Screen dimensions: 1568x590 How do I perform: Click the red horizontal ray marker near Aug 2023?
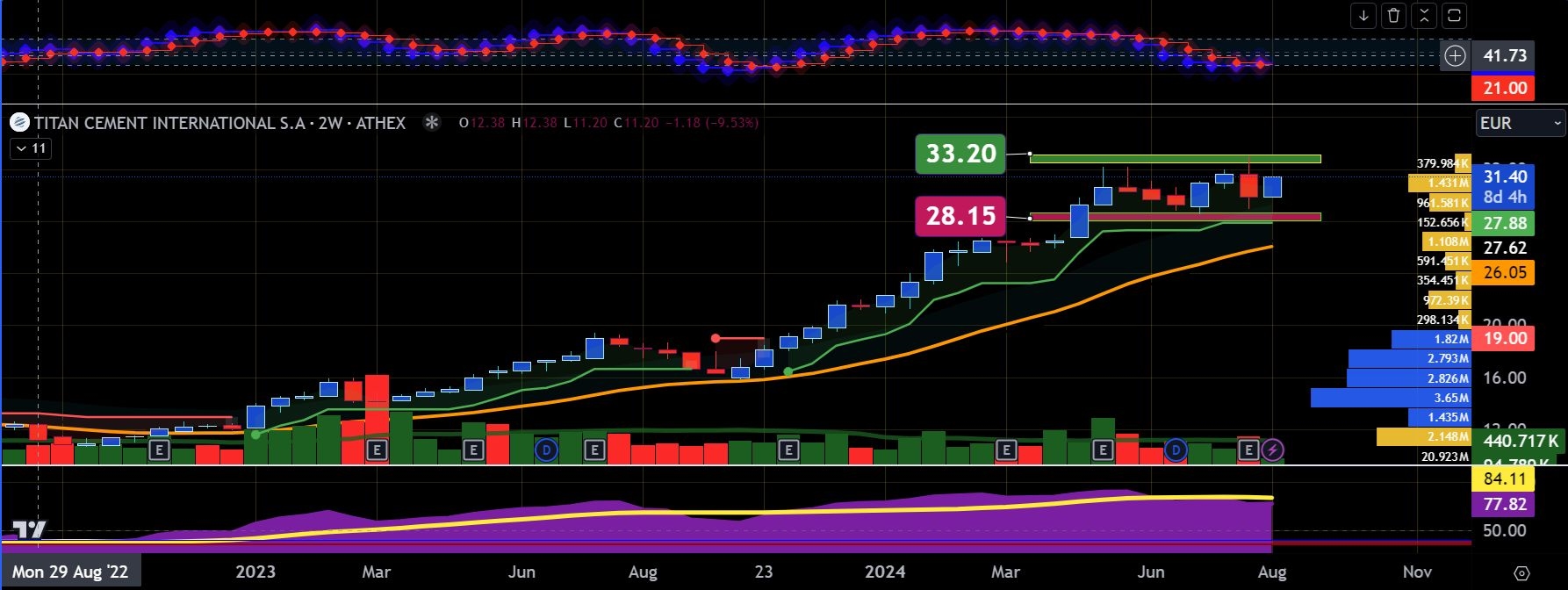tap(716, 338)
